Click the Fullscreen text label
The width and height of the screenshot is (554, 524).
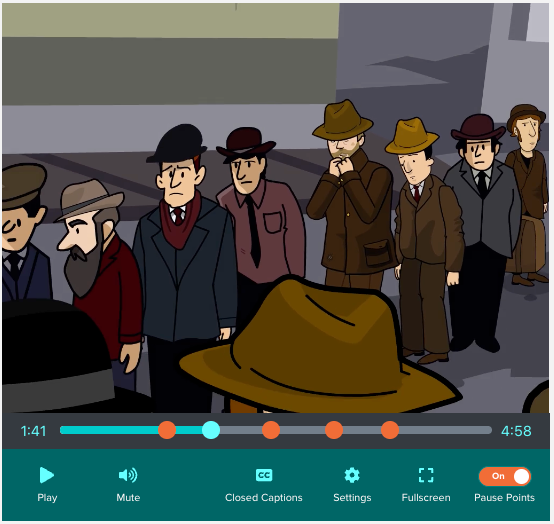pyautogui.click(x=426, y=497)
